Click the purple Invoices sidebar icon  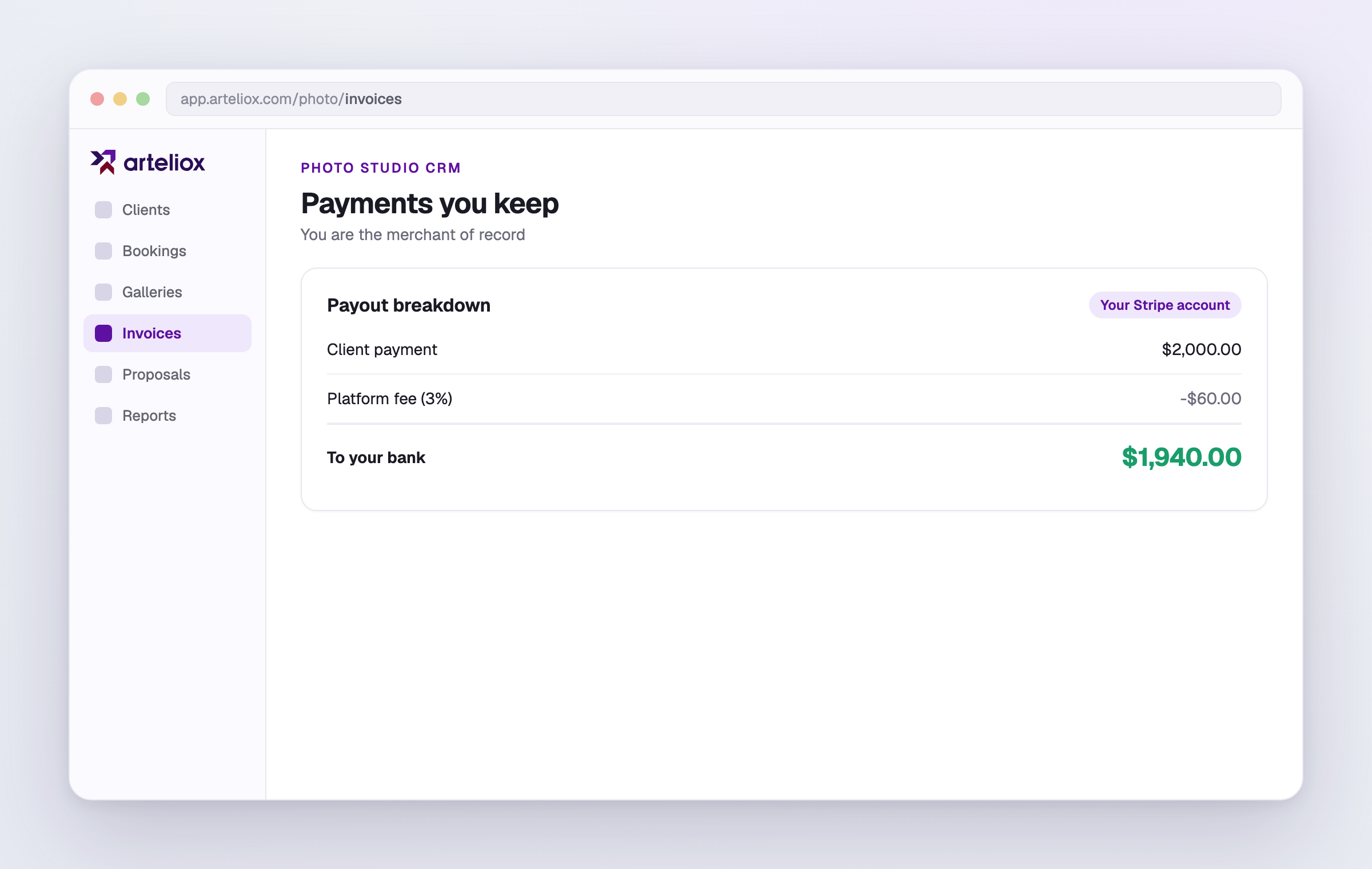click(x=103, y=333)
